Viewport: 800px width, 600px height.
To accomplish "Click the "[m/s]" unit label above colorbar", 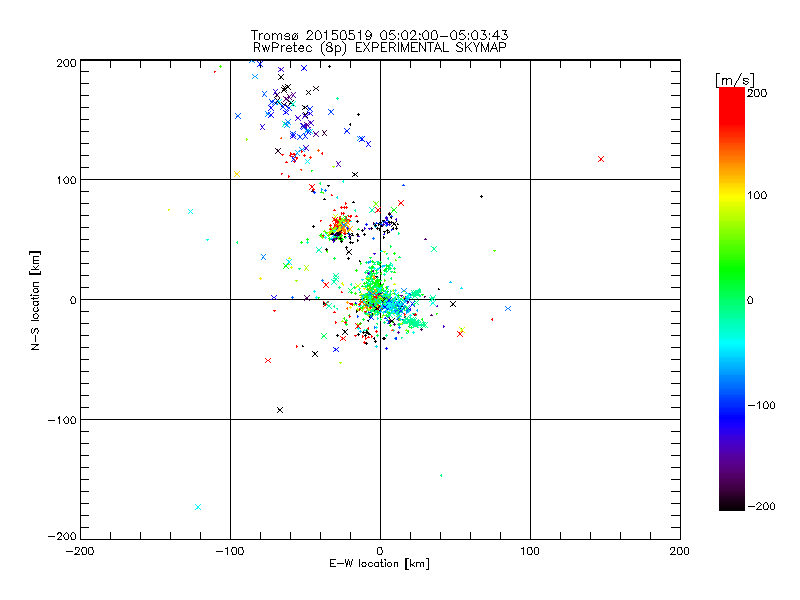I will (x=735, y=80).
